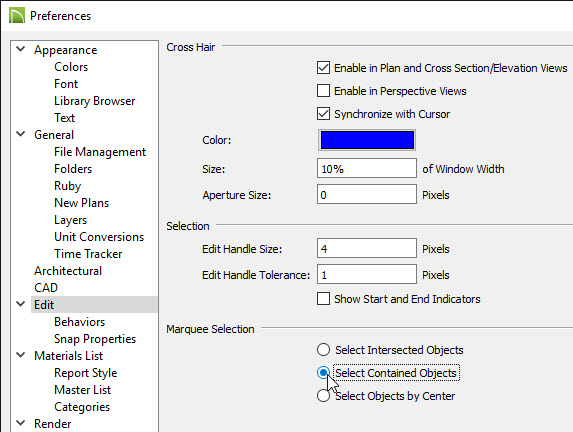Collapse the Render tree section

(x=21, y=423)
